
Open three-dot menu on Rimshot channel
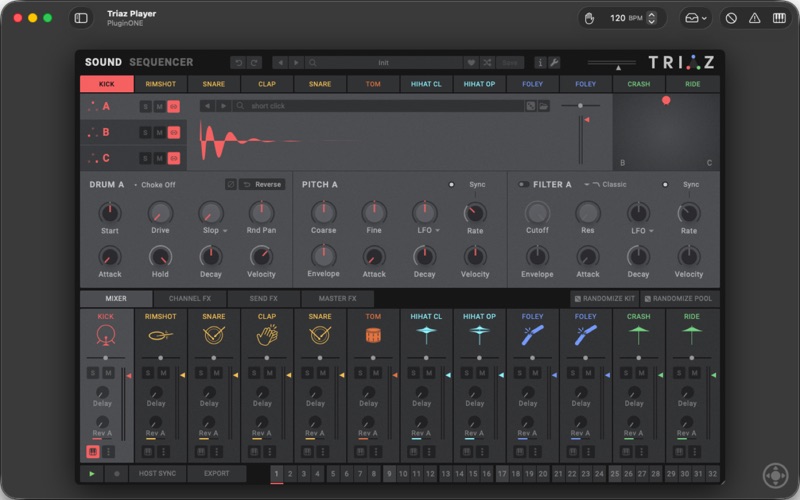tap(163, 452)
